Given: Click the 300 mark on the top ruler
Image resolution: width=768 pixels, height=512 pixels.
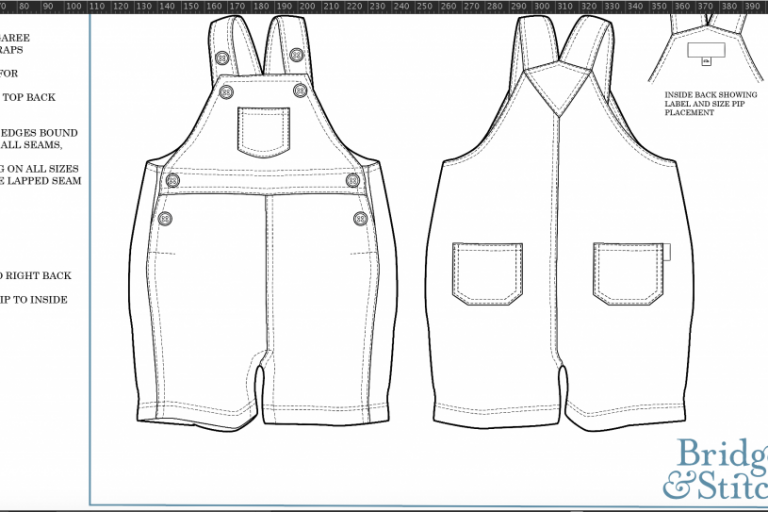Looking at the screenshot, I should (x=542, y=6).
